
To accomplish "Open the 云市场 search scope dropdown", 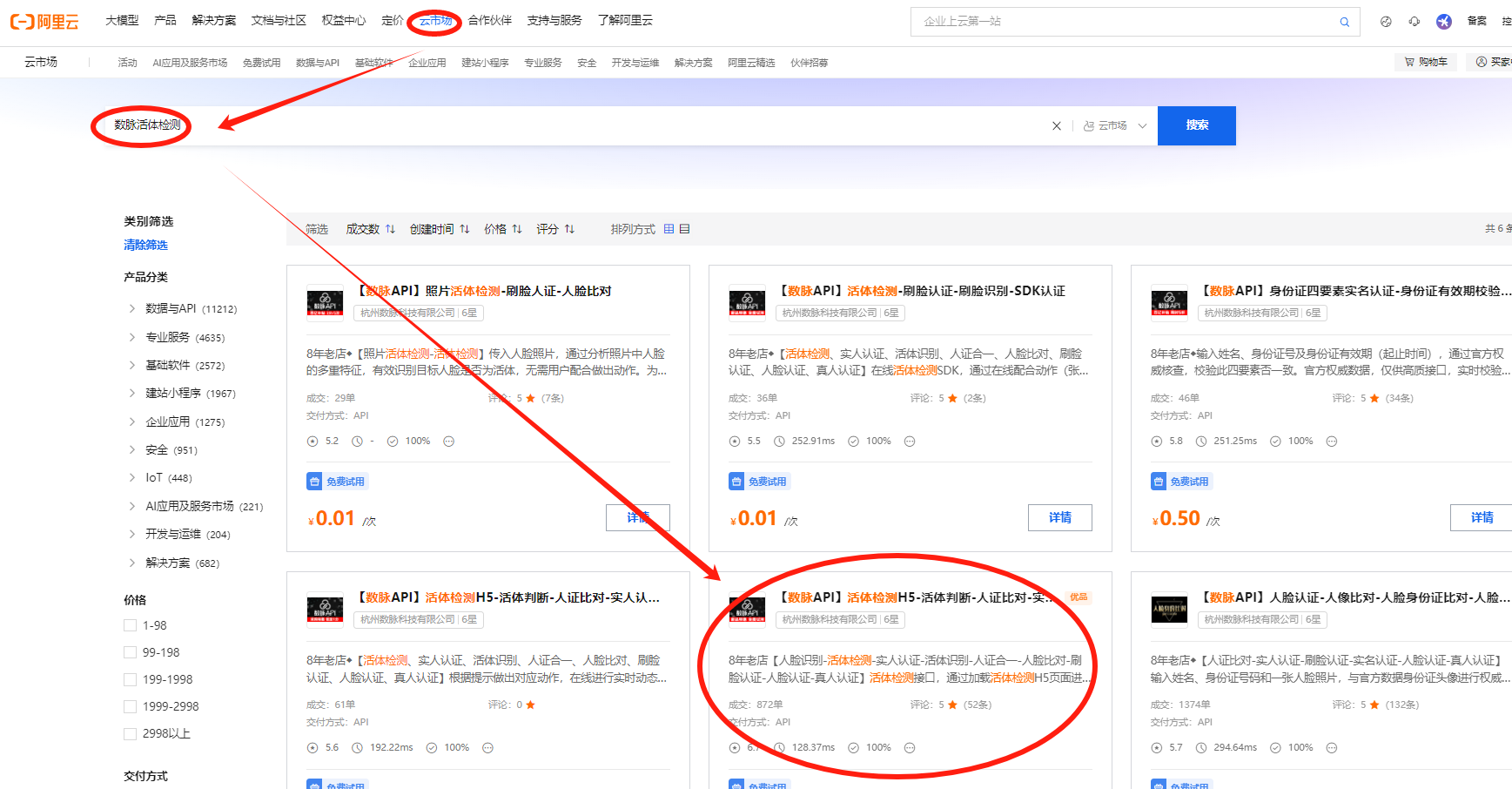I will 1115,126.
